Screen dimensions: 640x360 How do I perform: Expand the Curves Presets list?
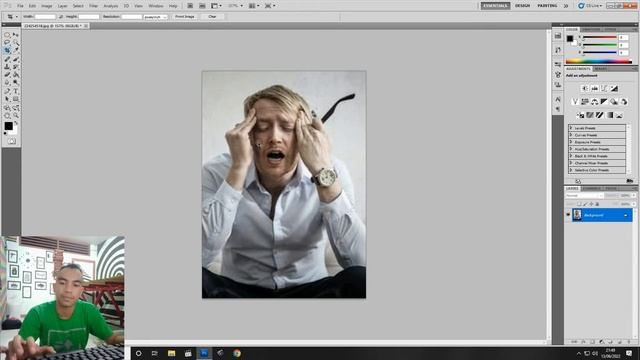(571, 135)
